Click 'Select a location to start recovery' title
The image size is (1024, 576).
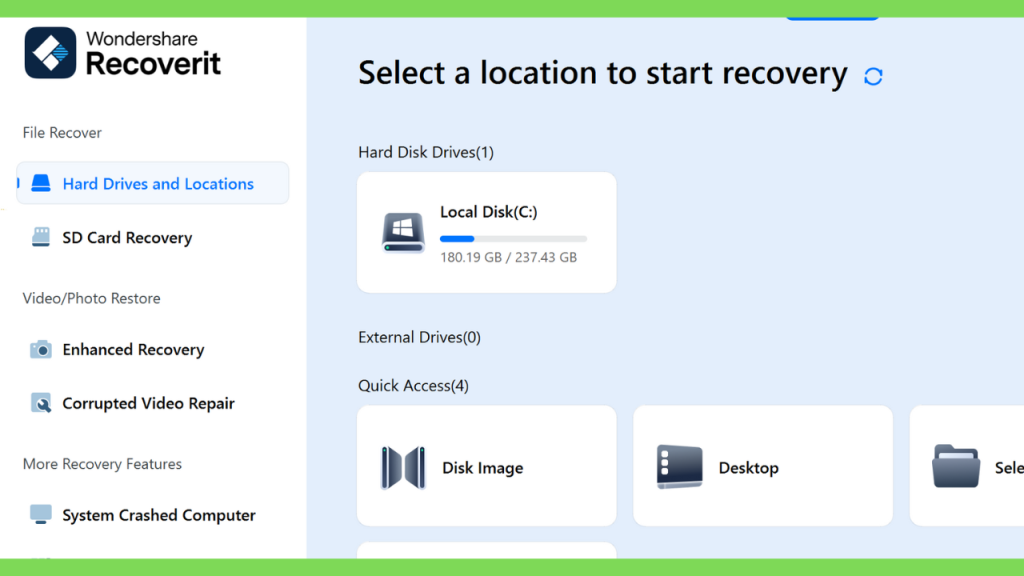click(x=603, y=73)
